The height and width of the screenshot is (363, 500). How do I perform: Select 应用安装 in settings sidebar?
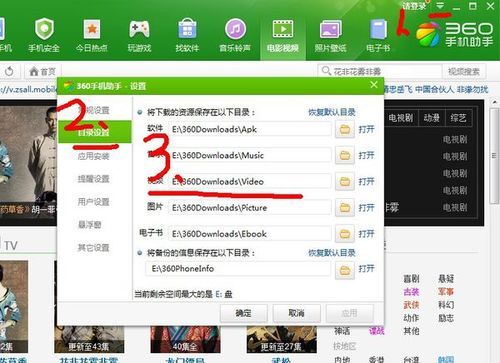94,156
